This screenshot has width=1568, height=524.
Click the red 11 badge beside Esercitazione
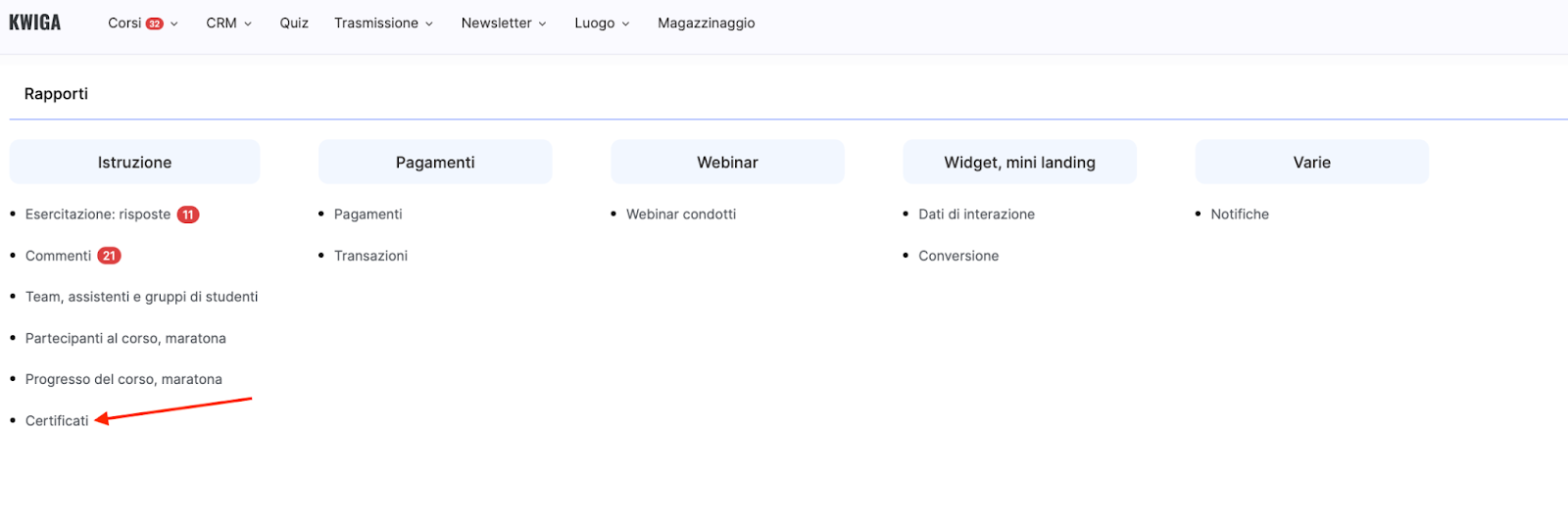pos(188,214)
